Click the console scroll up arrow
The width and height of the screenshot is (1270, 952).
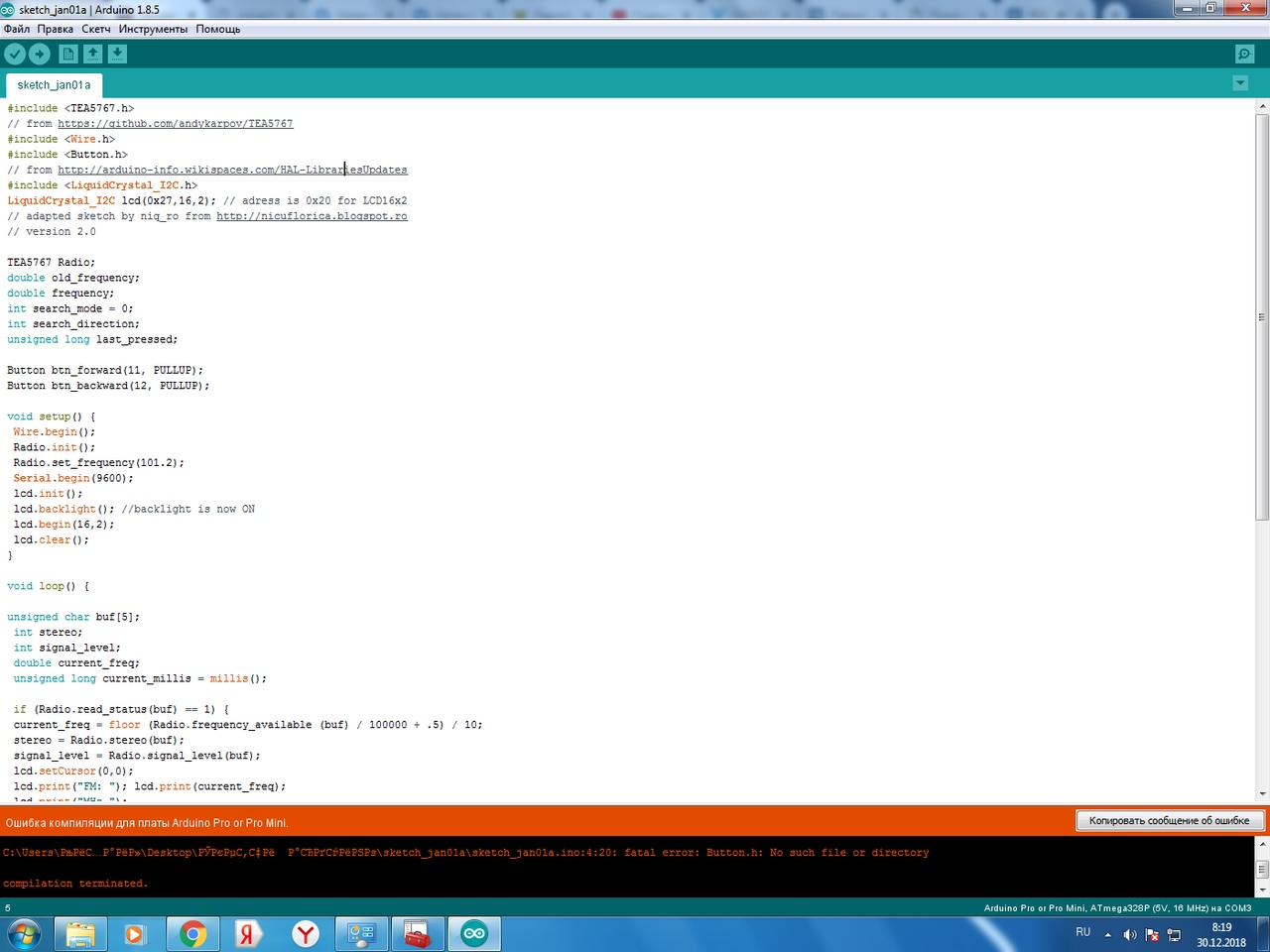point(1262,844)
